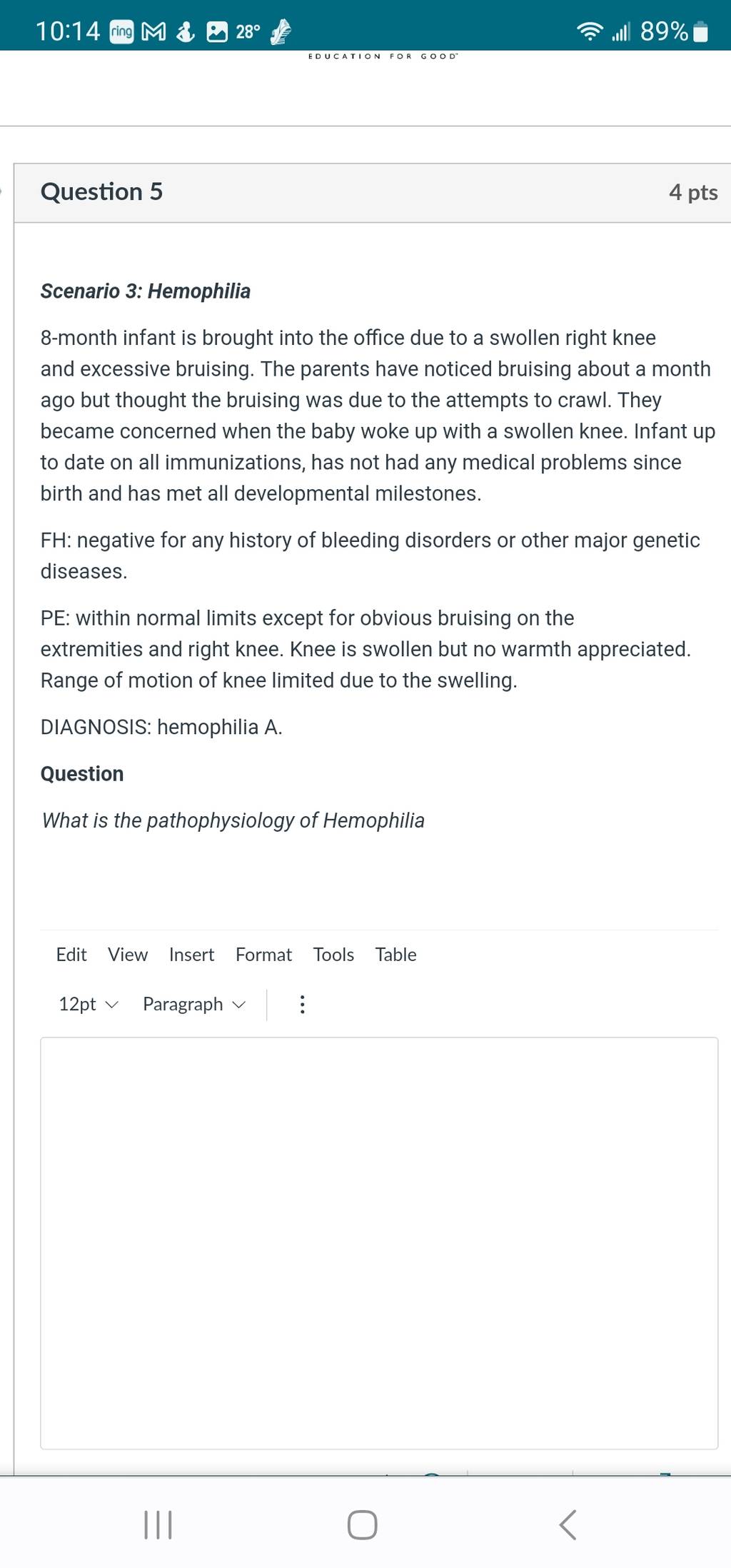The image size is (731, 1568).
Task: Open the Format menu
Action: pyautogui.click(x=263, y=955)
